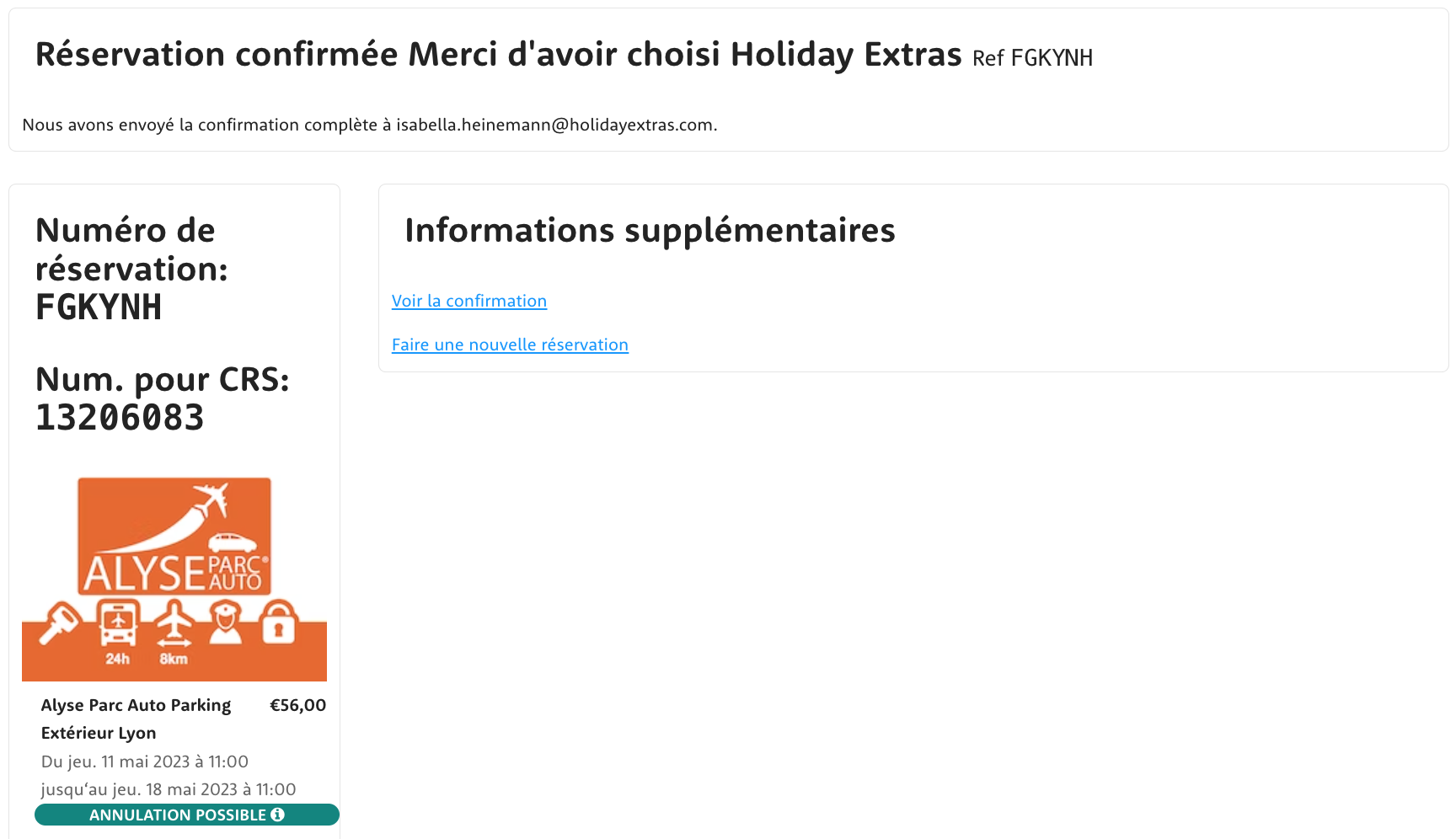This screenshot has width=1456, height=839.
Task: Select the CRS number 13206083
Action: [x=120, y=418]
